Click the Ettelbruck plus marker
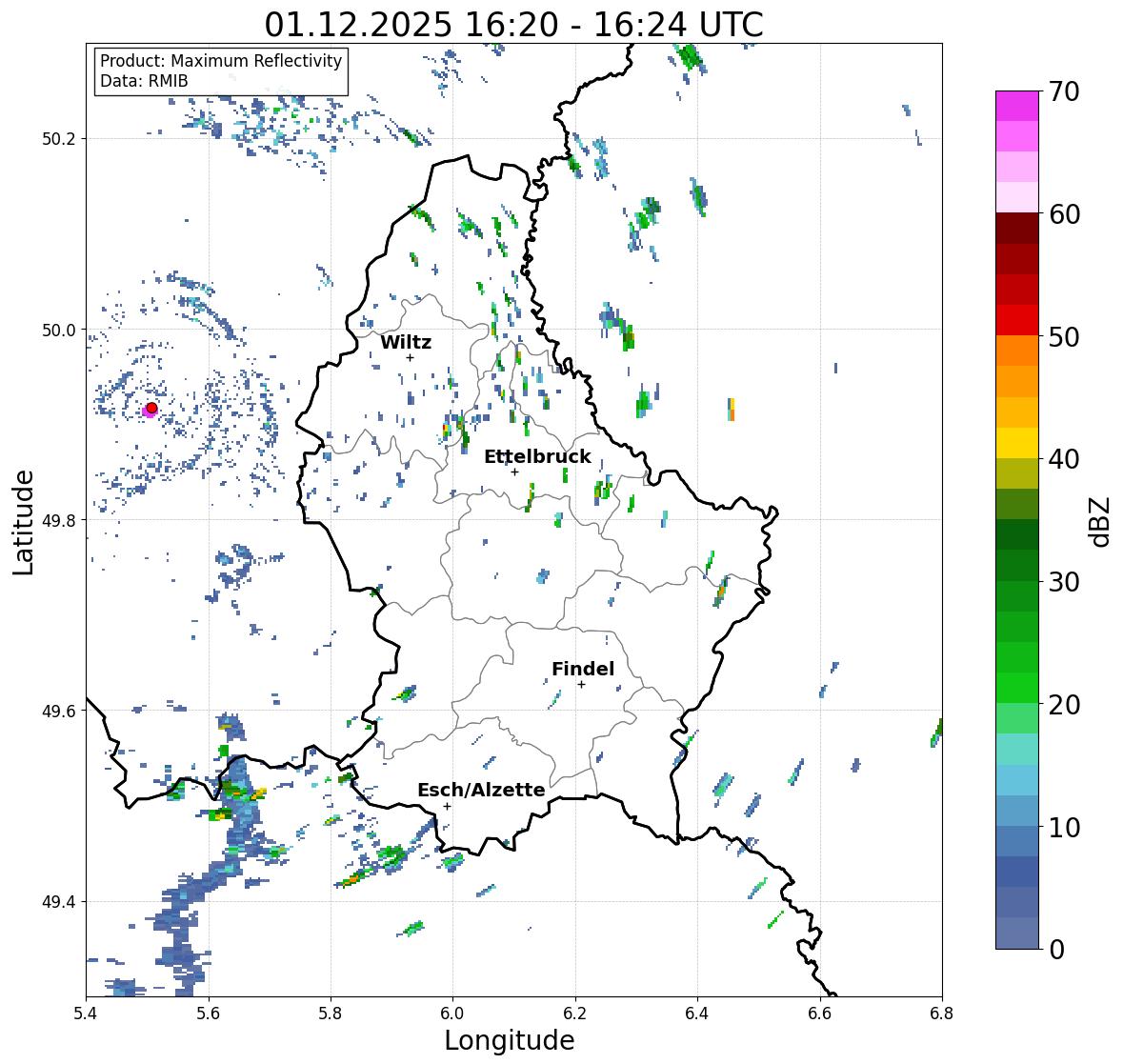Image resolution: width=1123 pixels, height=1064 pixels. pos(514,472)
